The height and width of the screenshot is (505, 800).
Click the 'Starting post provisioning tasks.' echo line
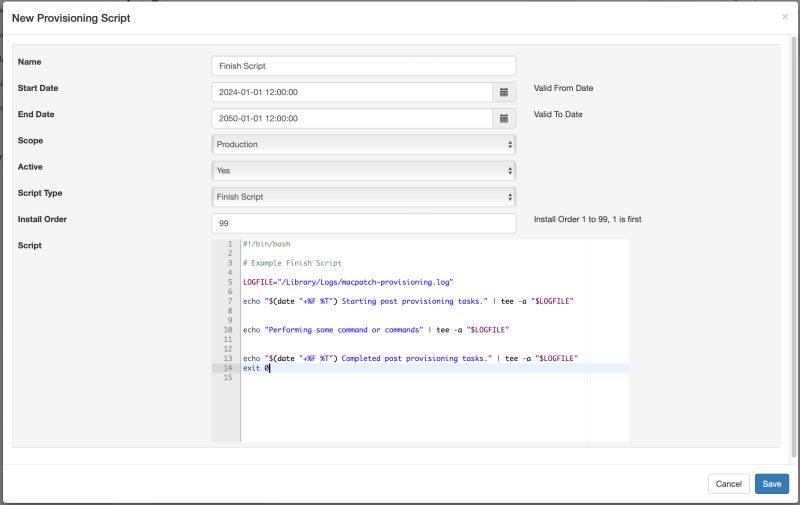[408, 301]
